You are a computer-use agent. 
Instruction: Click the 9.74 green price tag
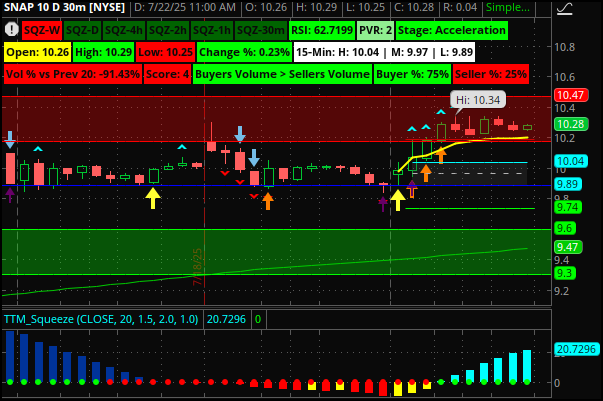pyautogui.click(x=568, y=207)
